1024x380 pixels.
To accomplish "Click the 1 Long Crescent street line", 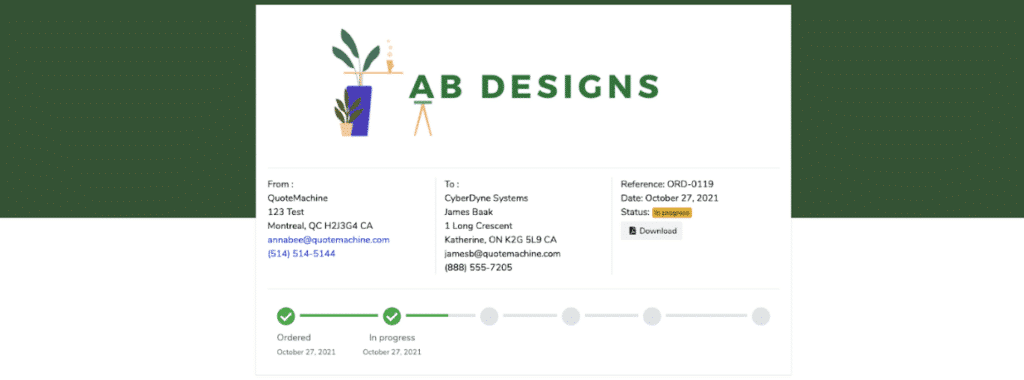I will [x=478, y=226].
